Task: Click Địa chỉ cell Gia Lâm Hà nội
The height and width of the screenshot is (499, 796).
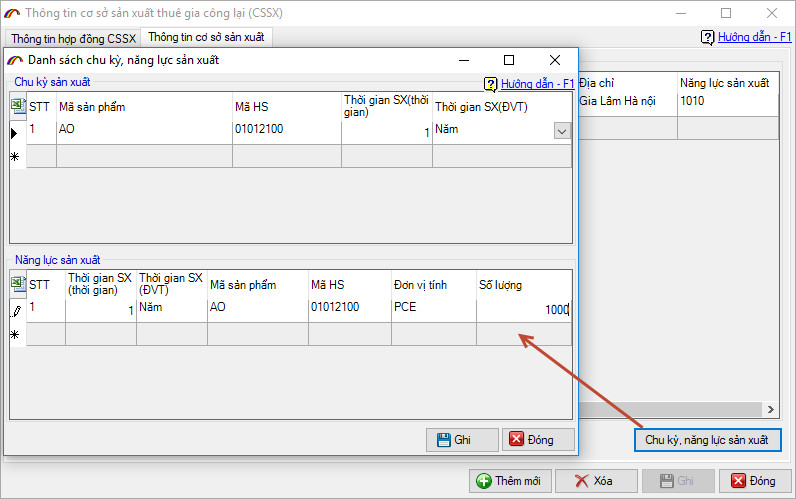Action: [x=628, y=103]
